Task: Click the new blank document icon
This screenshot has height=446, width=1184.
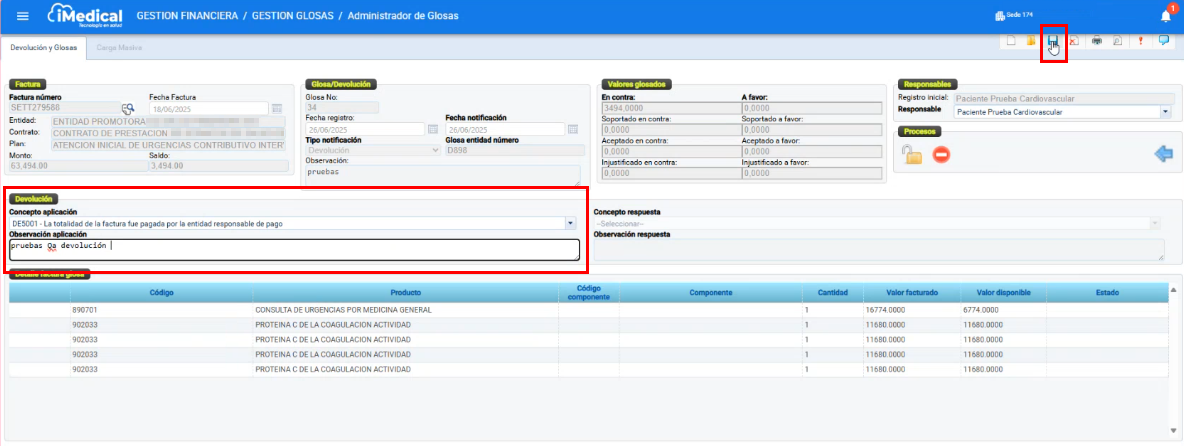Action: coord(1011,41)
